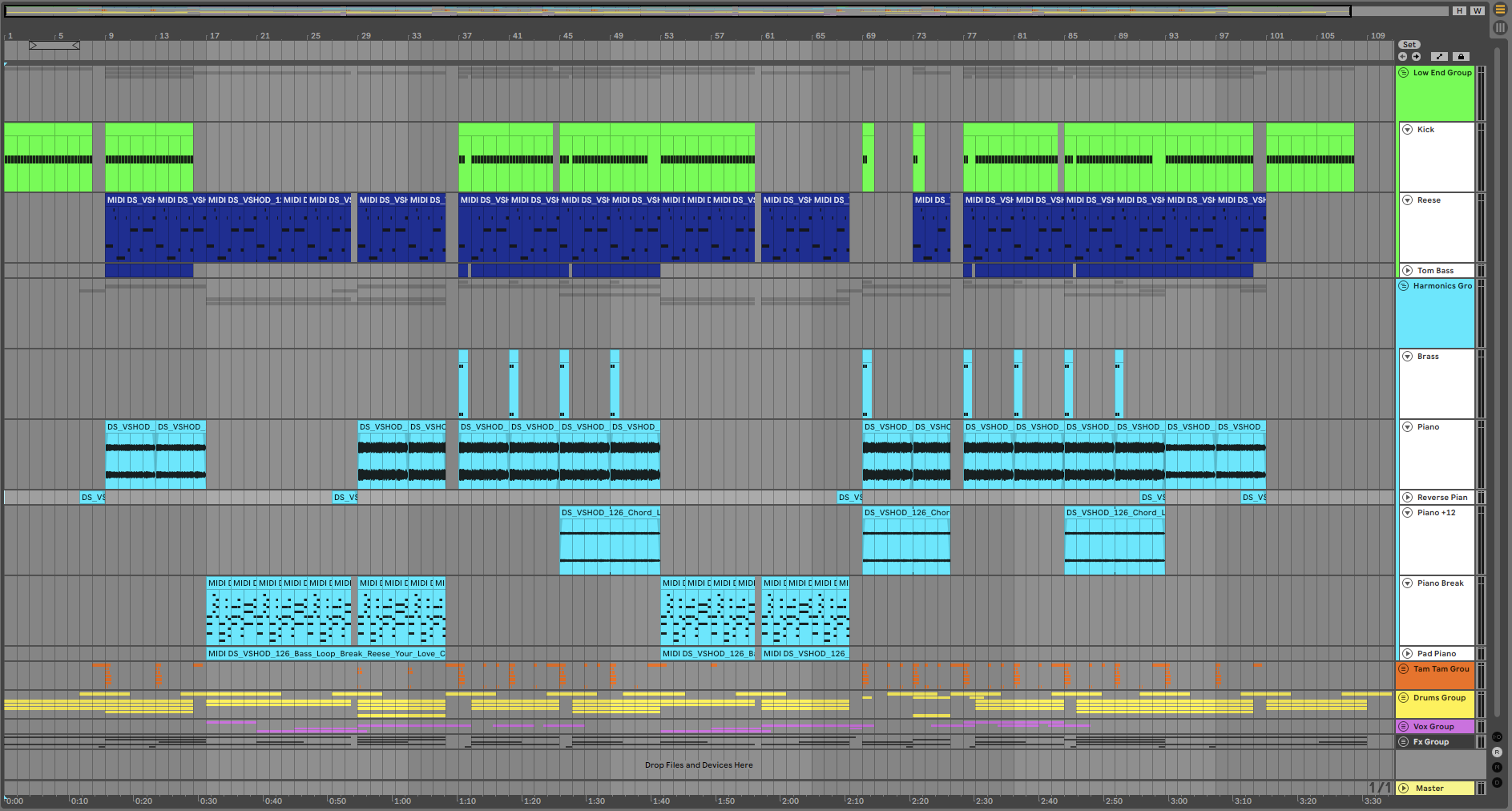Click the 1:00 mark on the time ruler
Screen dimensions: 1512x811
(x=401, y=801)
